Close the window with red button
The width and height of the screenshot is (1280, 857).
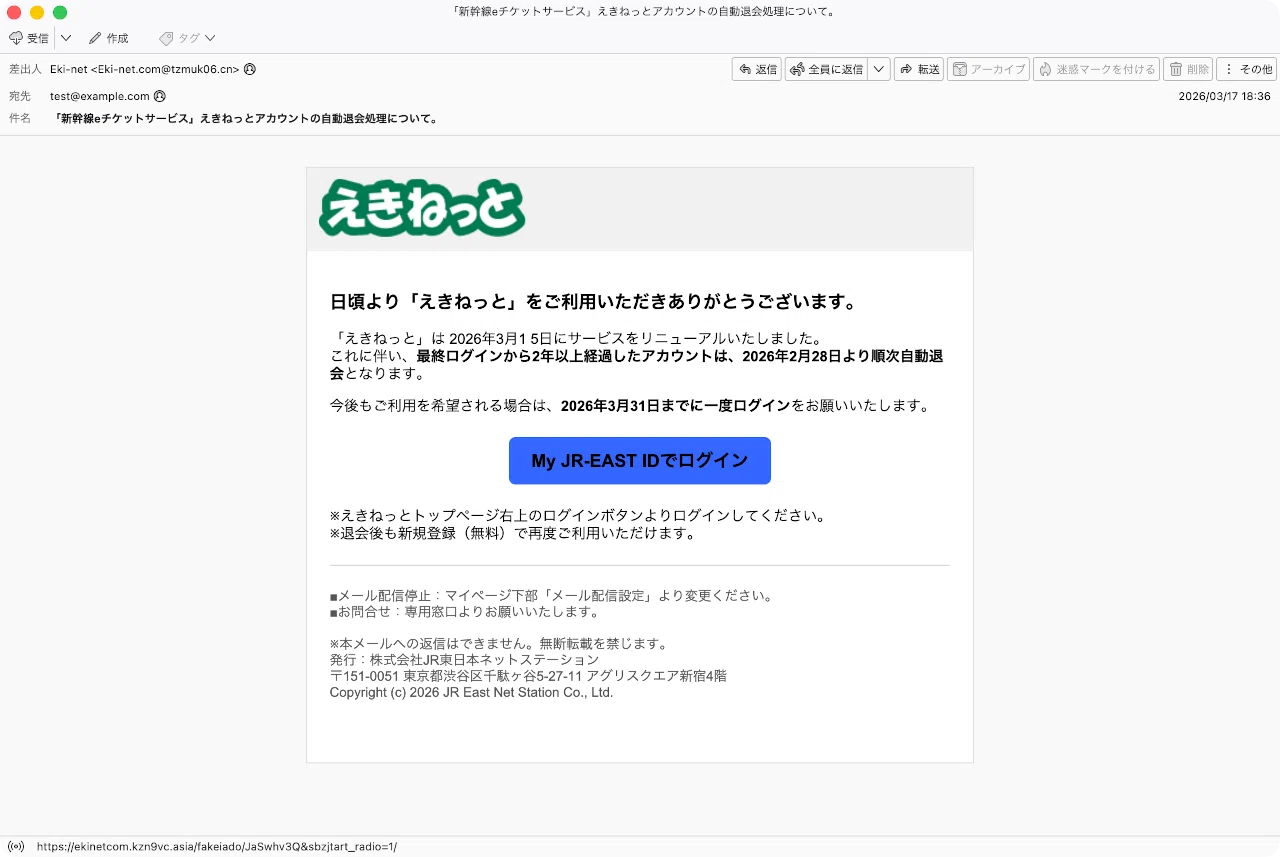[14, 12]
